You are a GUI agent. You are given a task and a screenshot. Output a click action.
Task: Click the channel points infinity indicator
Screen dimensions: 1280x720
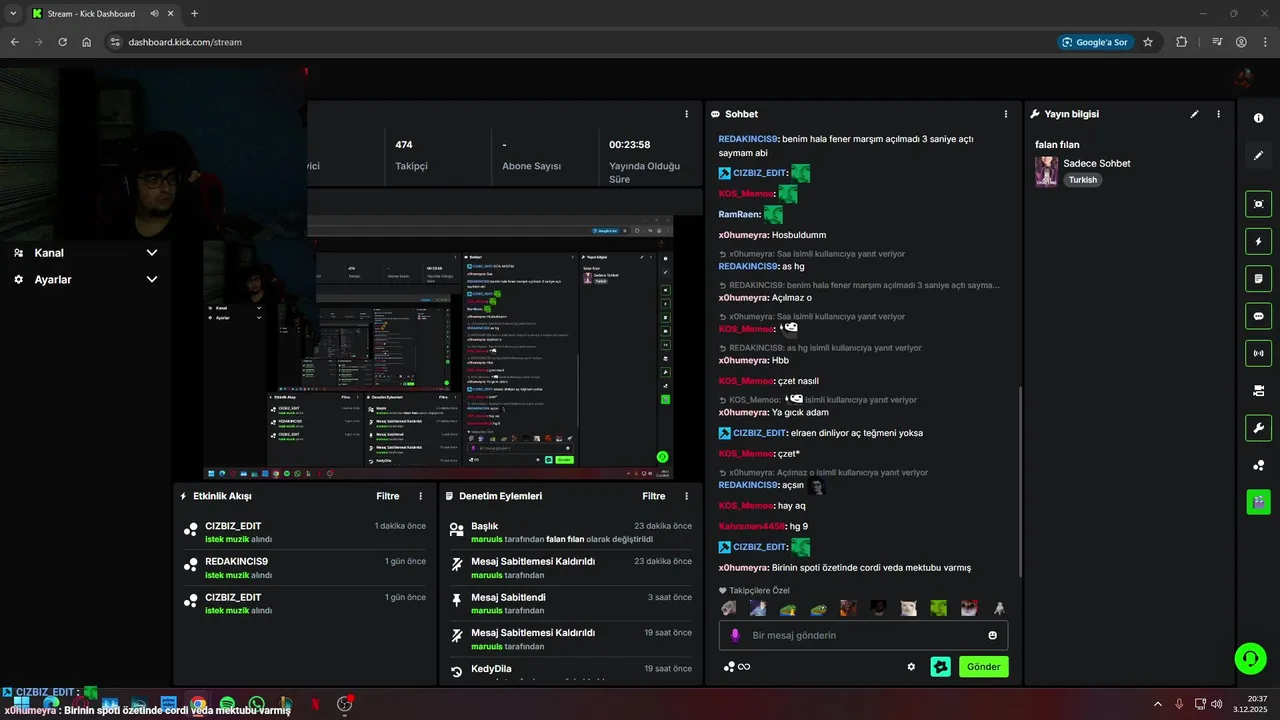[x=737, y=667]
